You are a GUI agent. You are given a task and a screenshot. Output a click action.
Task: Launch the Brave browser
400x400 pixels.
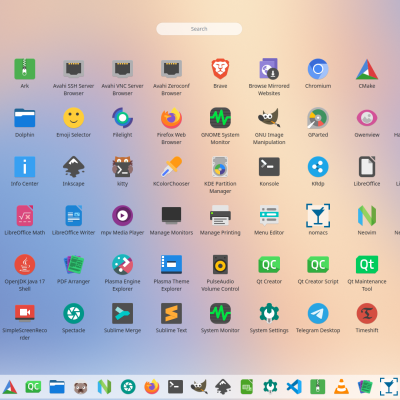pos(220,69)
